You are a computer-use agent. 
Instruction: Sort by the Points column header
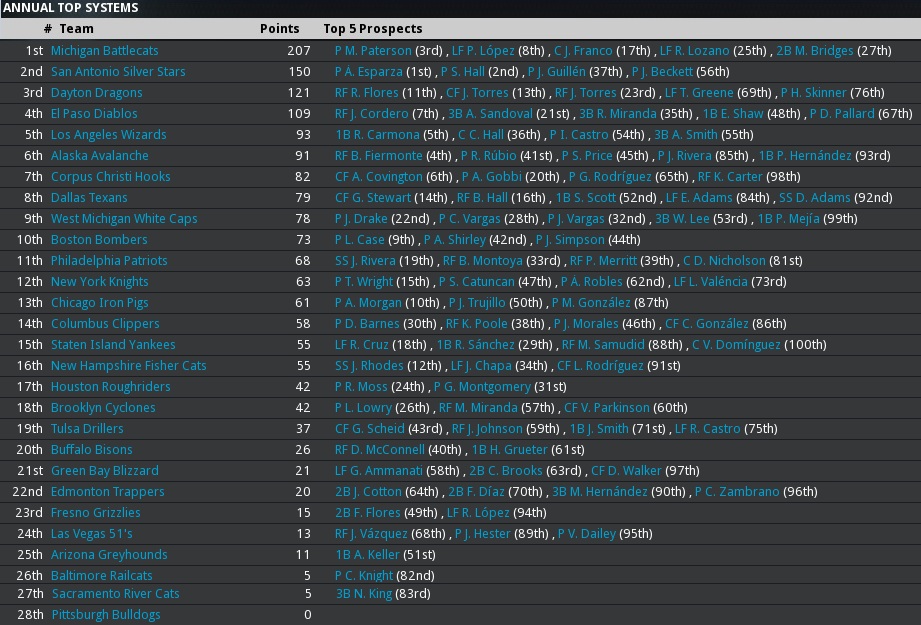(x=279, y=29)
